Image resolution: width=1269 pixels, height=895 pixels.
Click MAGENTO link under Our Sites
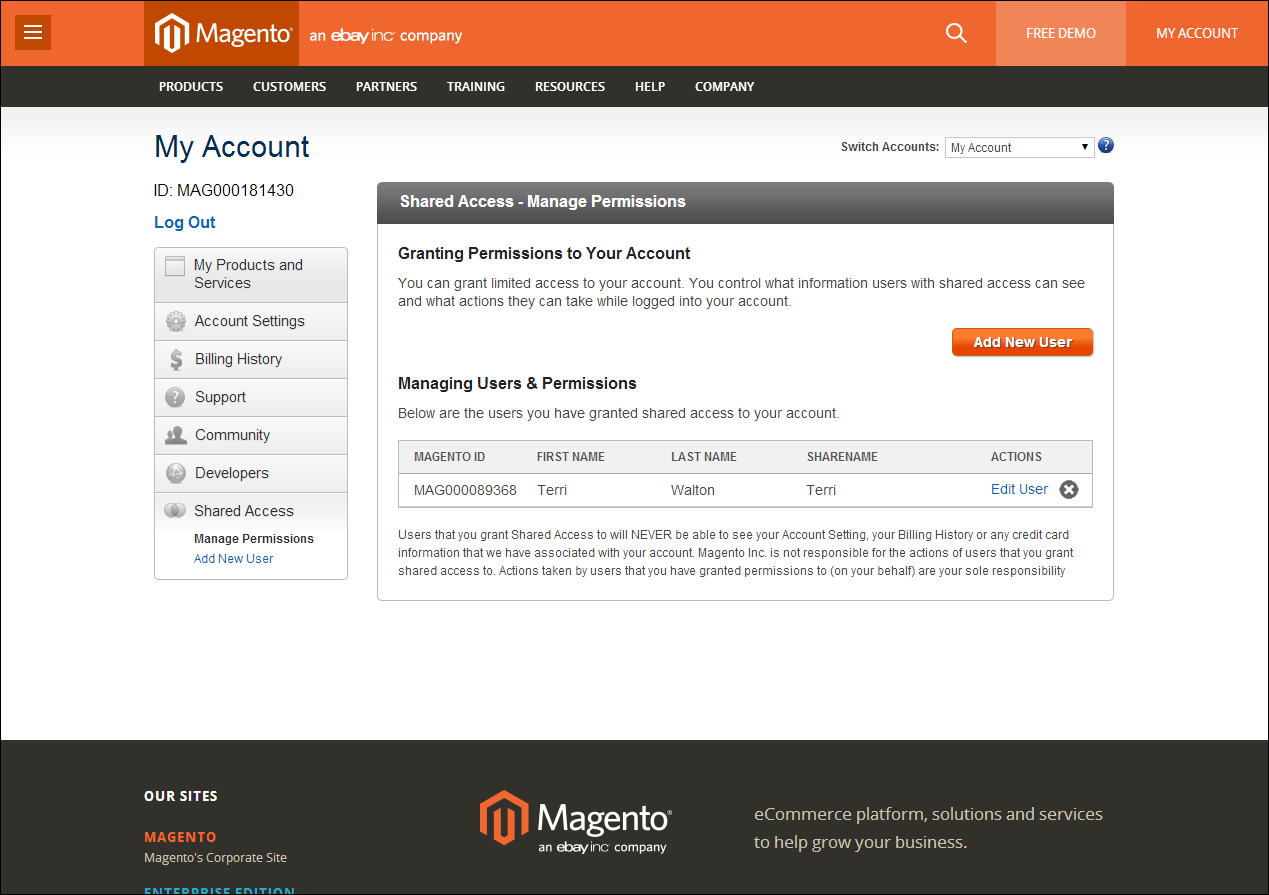tap(180, 837)
